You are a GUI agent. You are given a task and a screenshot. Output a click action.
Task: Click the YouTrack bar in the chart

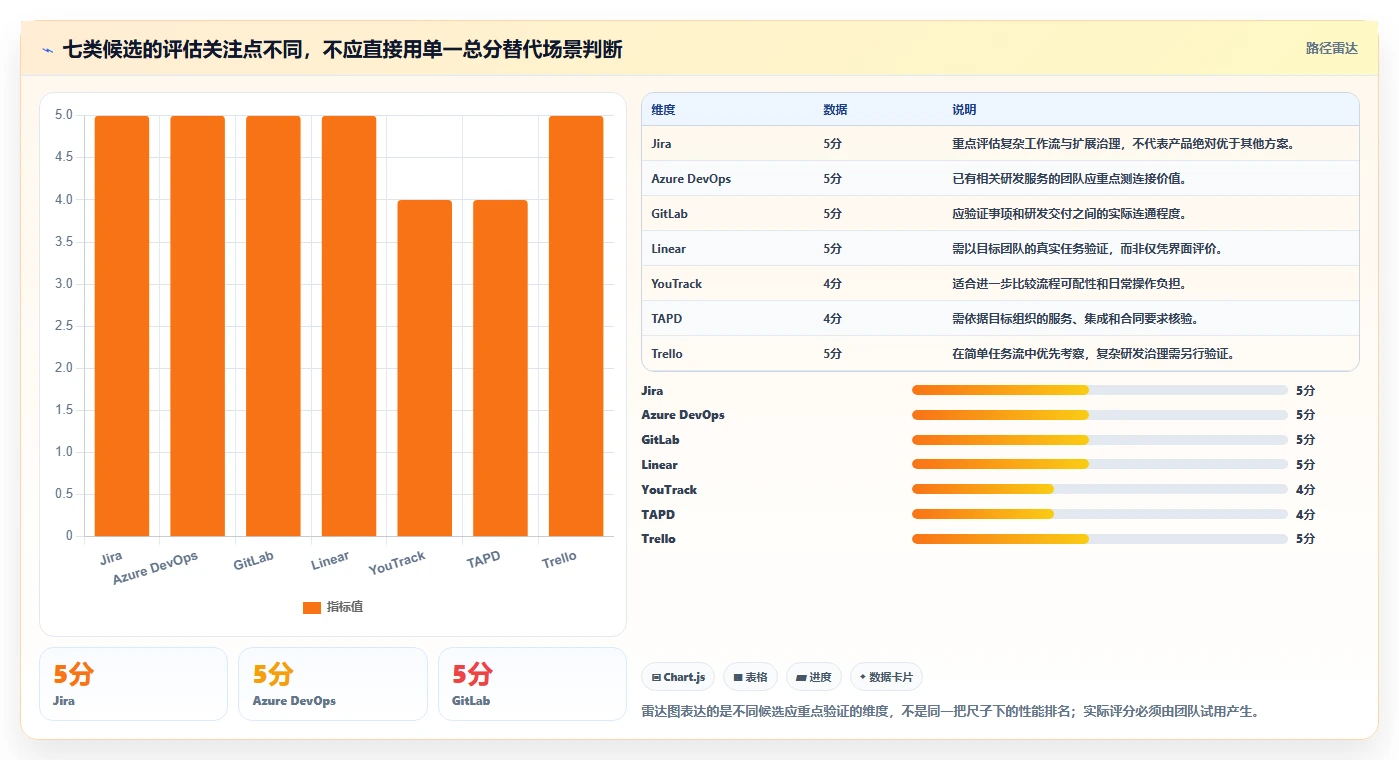(424, 368)
